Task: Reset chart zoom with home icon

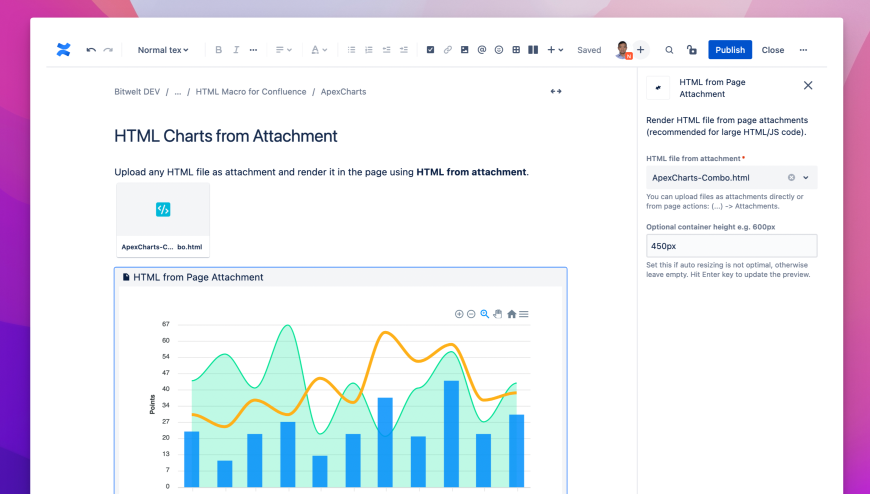Action: [512, 314]
